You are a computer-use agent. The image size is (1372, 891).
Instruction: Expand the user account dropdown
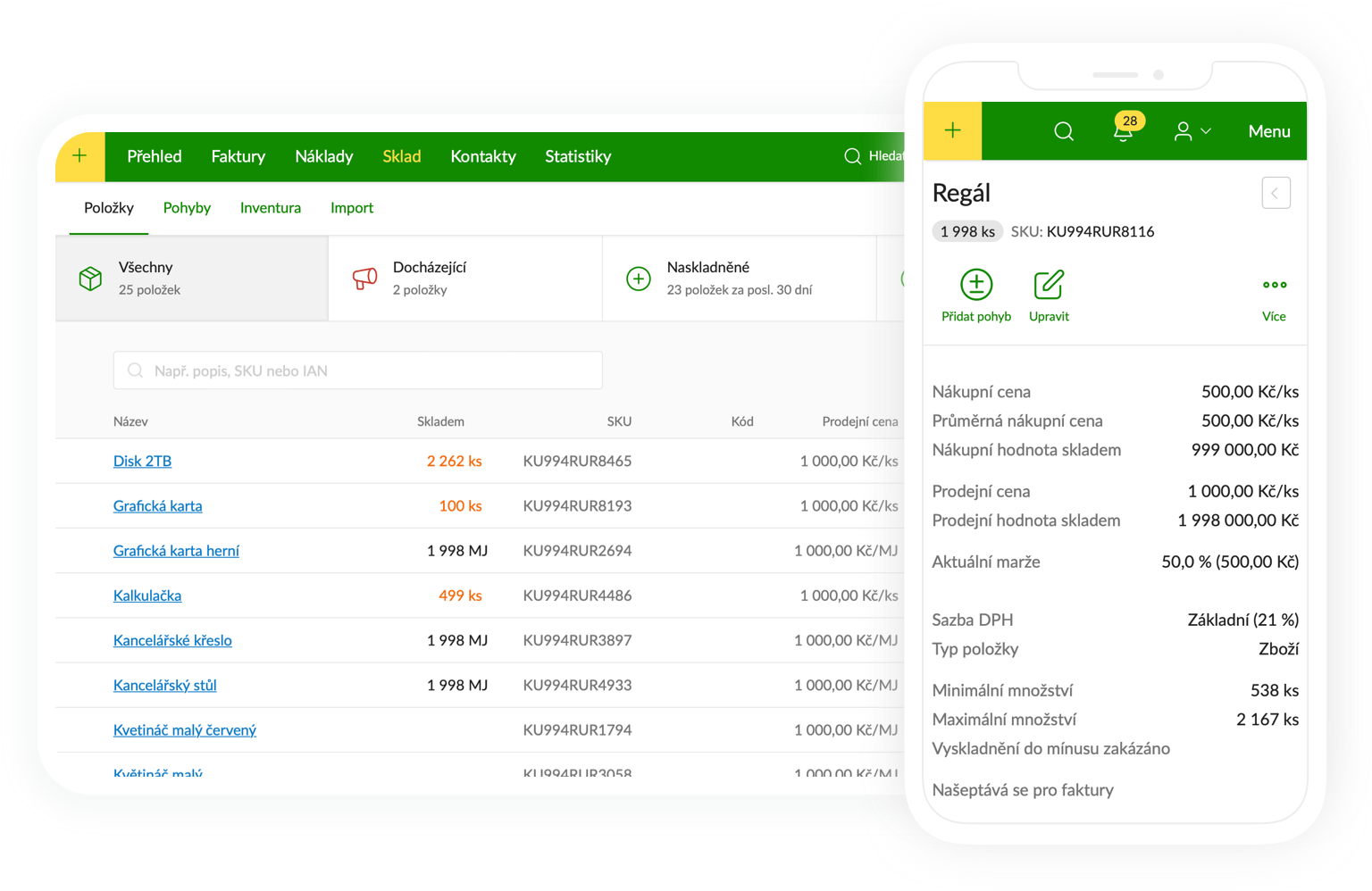(1192, 131)
